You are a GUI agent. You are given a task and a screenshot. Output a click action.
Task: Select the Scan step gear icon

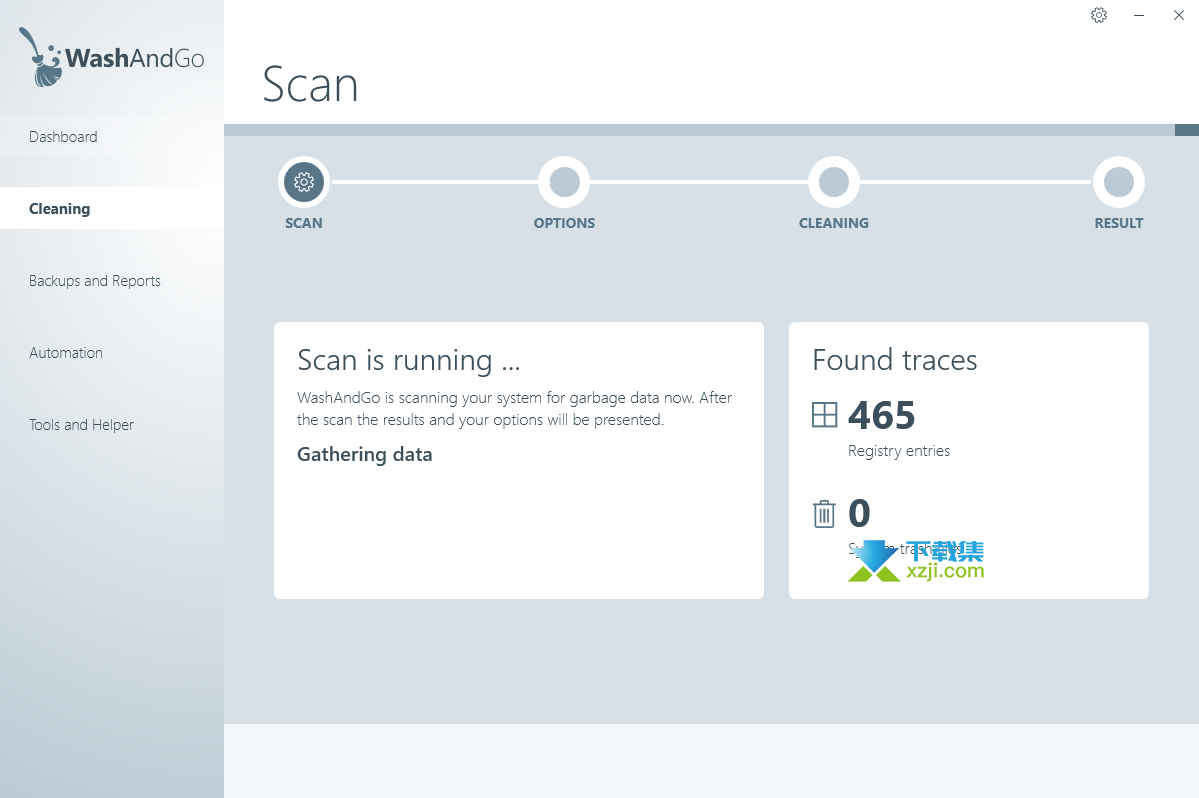tap(304, 182)
